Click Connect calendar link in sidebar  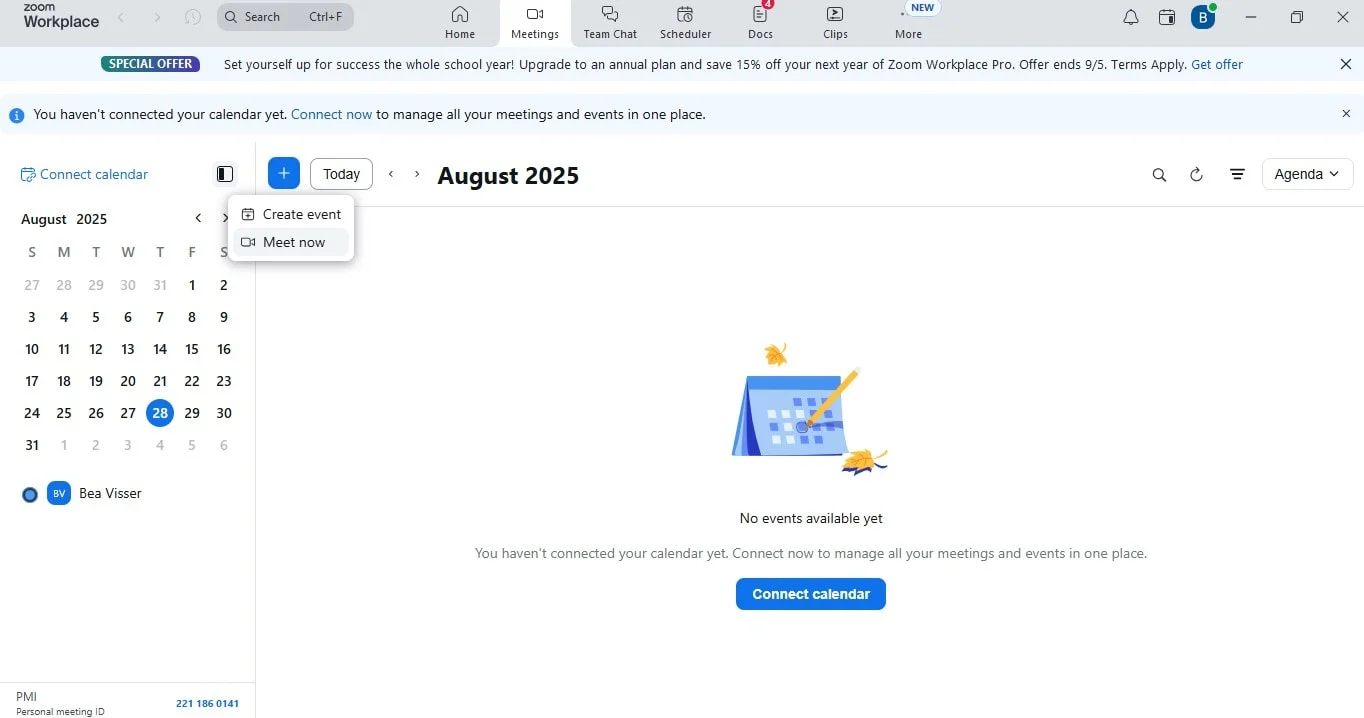click(84, 174)
